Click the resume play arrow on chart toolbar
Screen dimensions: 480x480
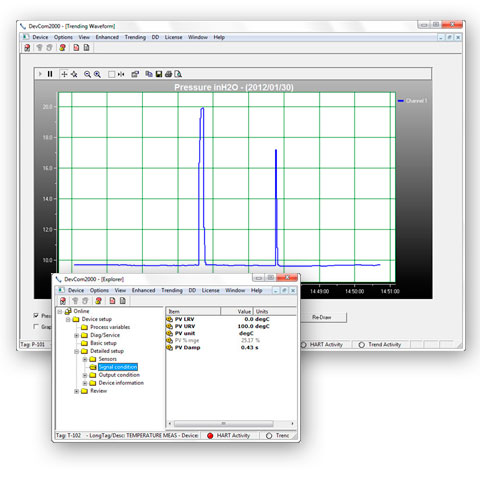pos(40,74)
